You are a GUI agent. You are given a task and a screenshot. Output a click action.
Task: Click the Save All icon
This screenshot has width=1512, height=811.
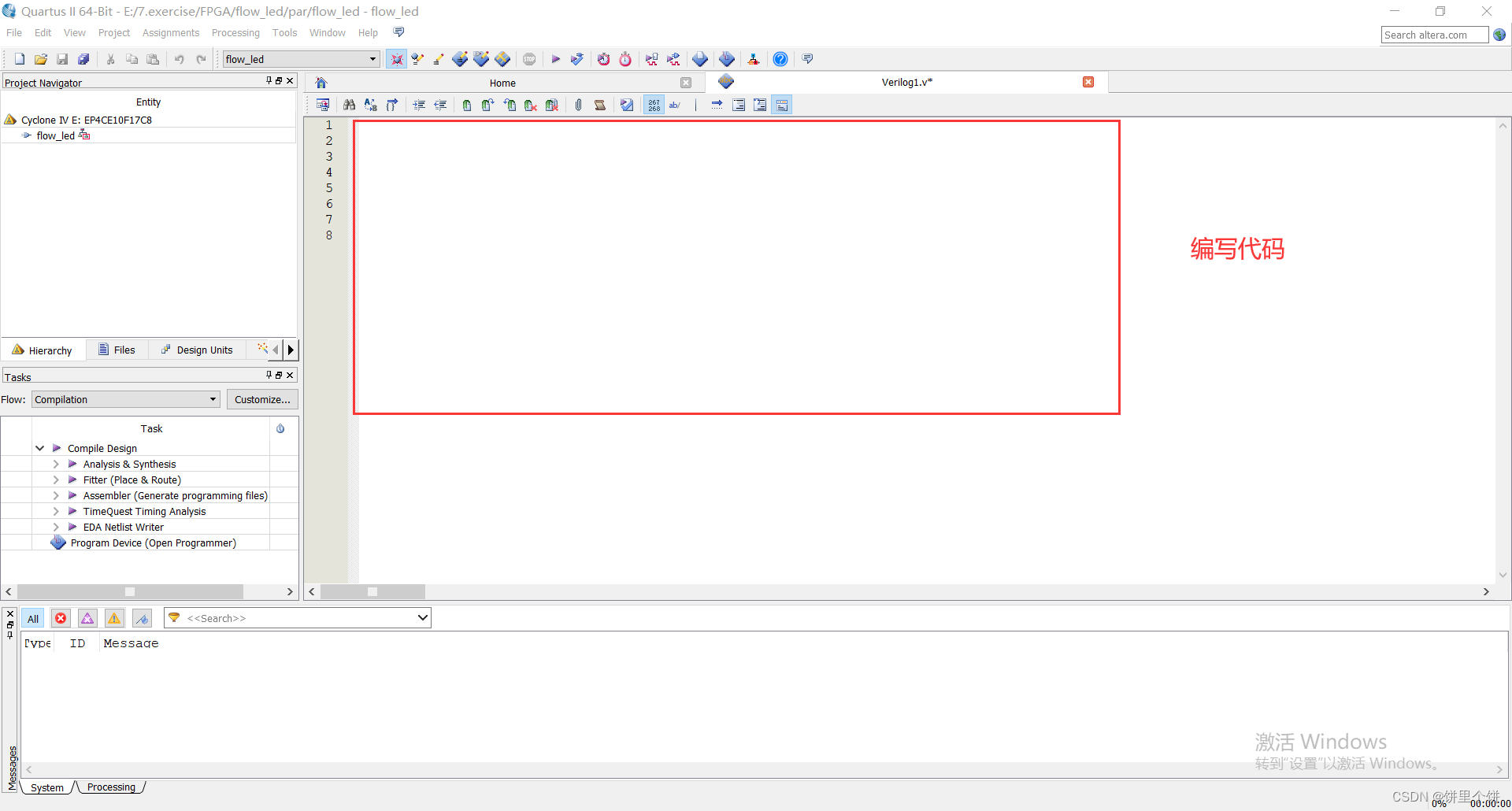click(83, 59)
